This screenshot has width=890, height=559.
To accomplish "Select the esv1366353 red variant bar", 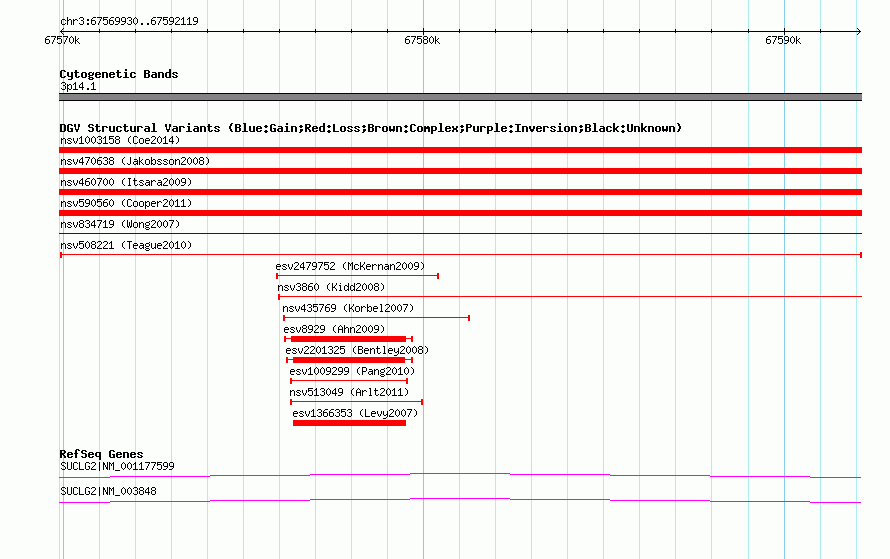I will pyautogui.click(x=350, y=423).
